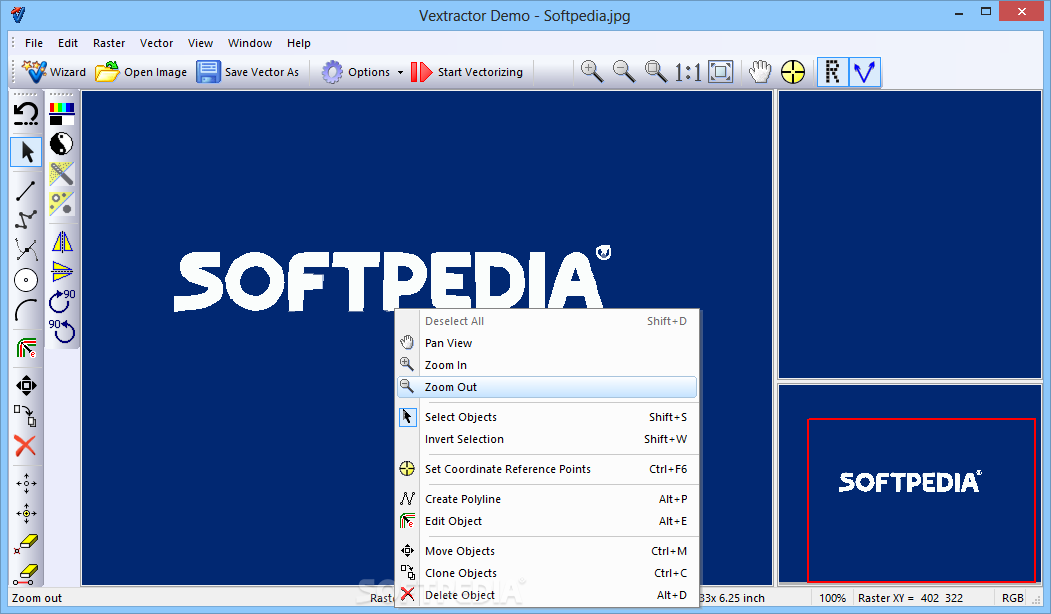Open the Window menu
This screenshot has height=614, width=1051.
point(250,43)
